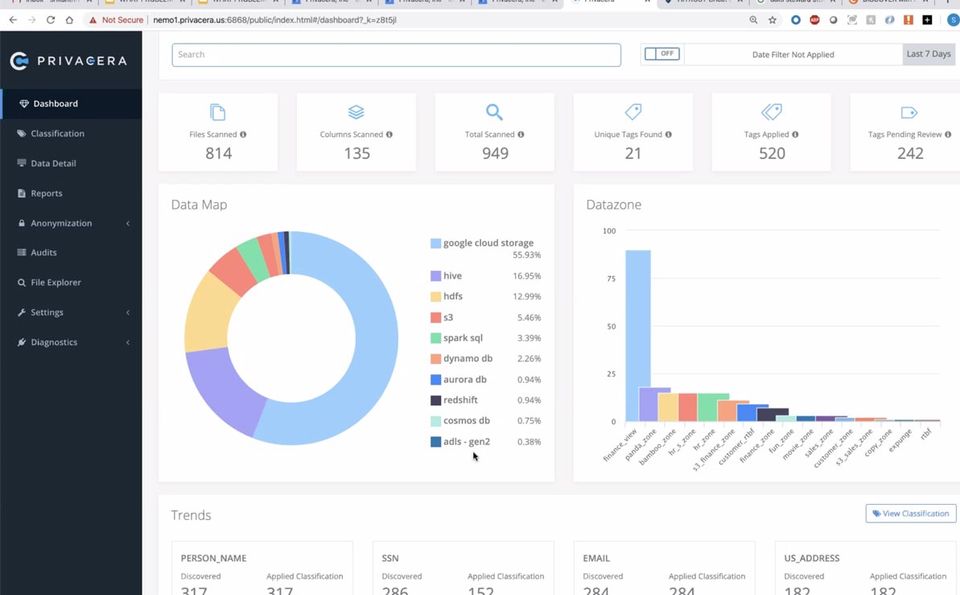Screen dimensions: 960x595
Task: Toggle the date filter OFF switch
Action: pyautogui.click(x=662, y=54)
